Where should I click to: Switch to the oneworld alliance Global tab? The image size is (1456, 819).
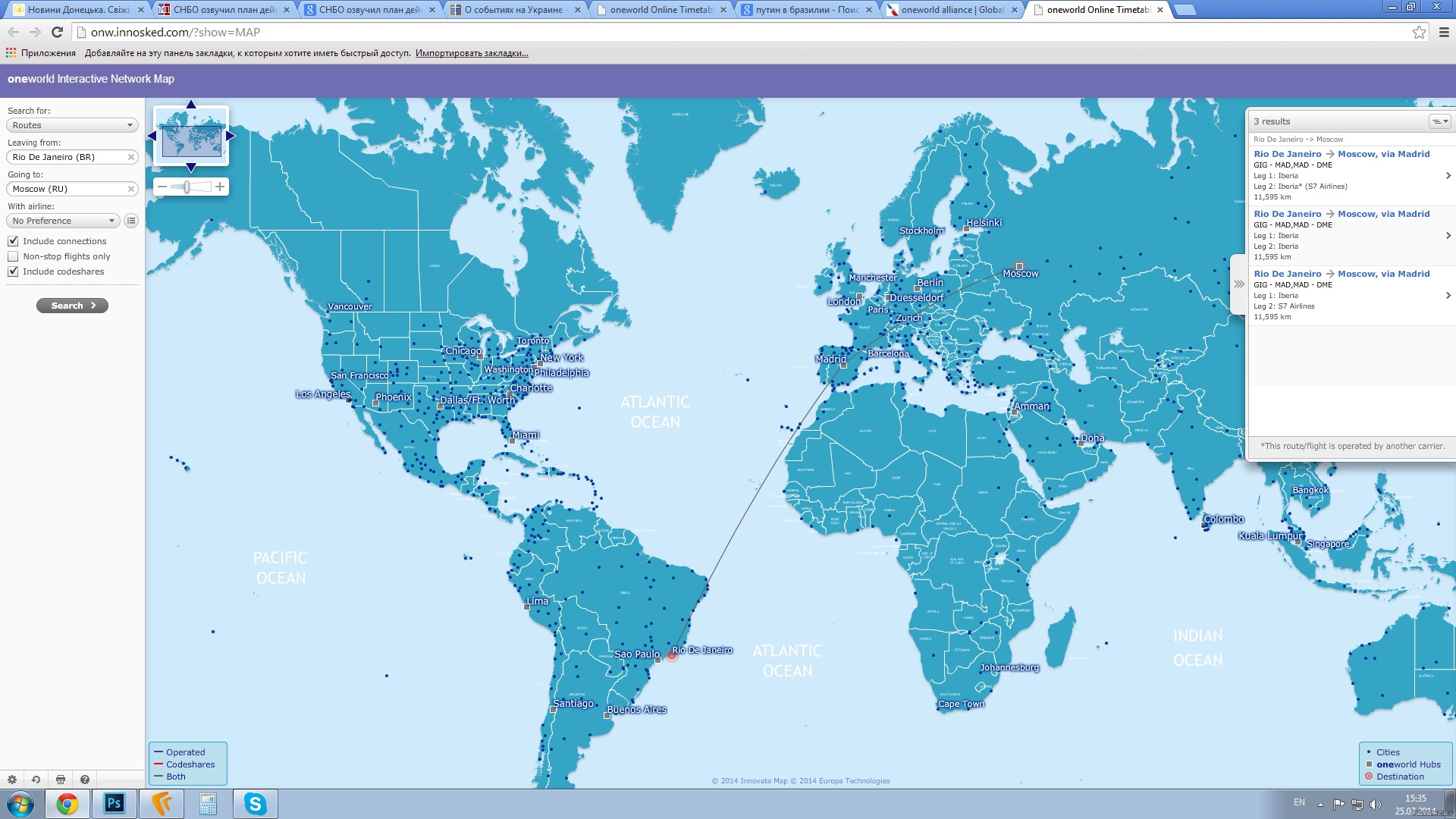click(x=952, y=10)
